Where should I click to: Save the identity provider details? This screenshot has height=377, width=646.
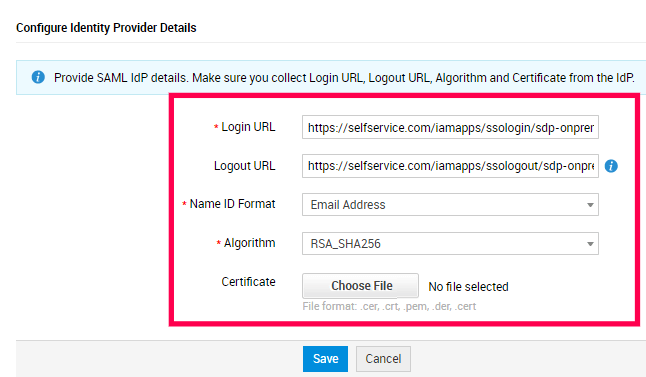(325, 359)
